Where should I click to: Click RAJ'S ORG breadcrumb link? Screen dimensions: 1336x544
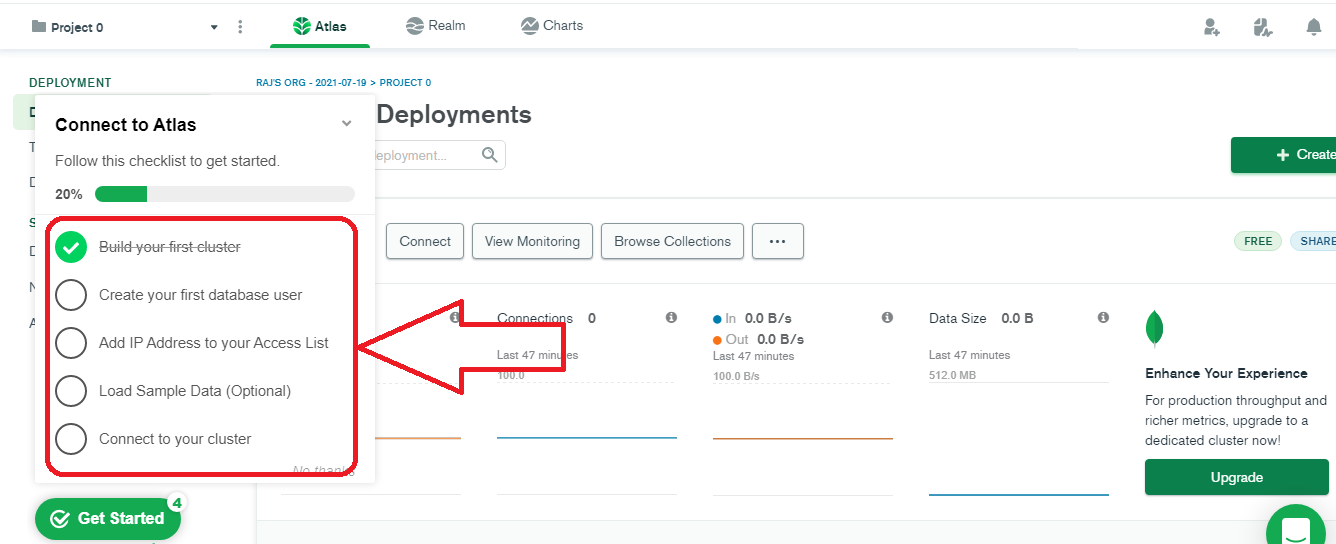tap(312, 83)
